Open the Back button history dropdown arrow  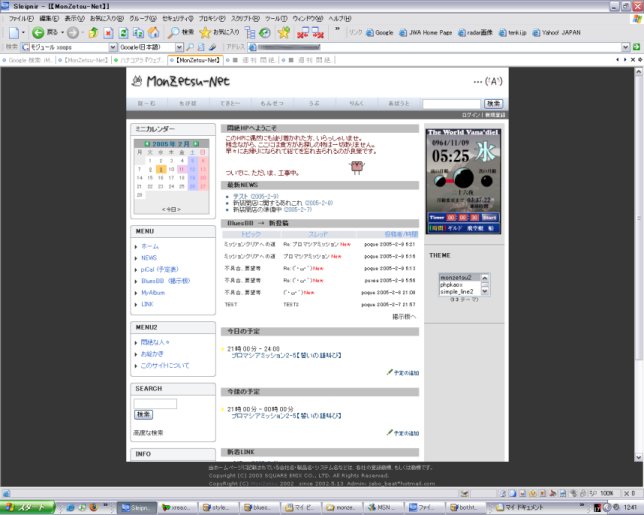pos(62,32)
